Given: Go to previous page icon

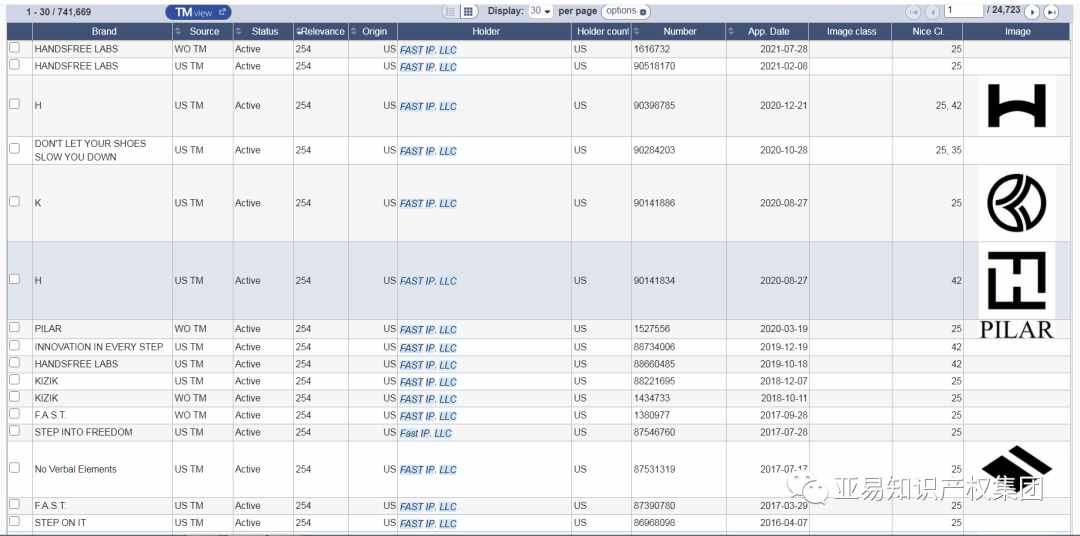Looking at the screenshot, I should pos(933,12).
